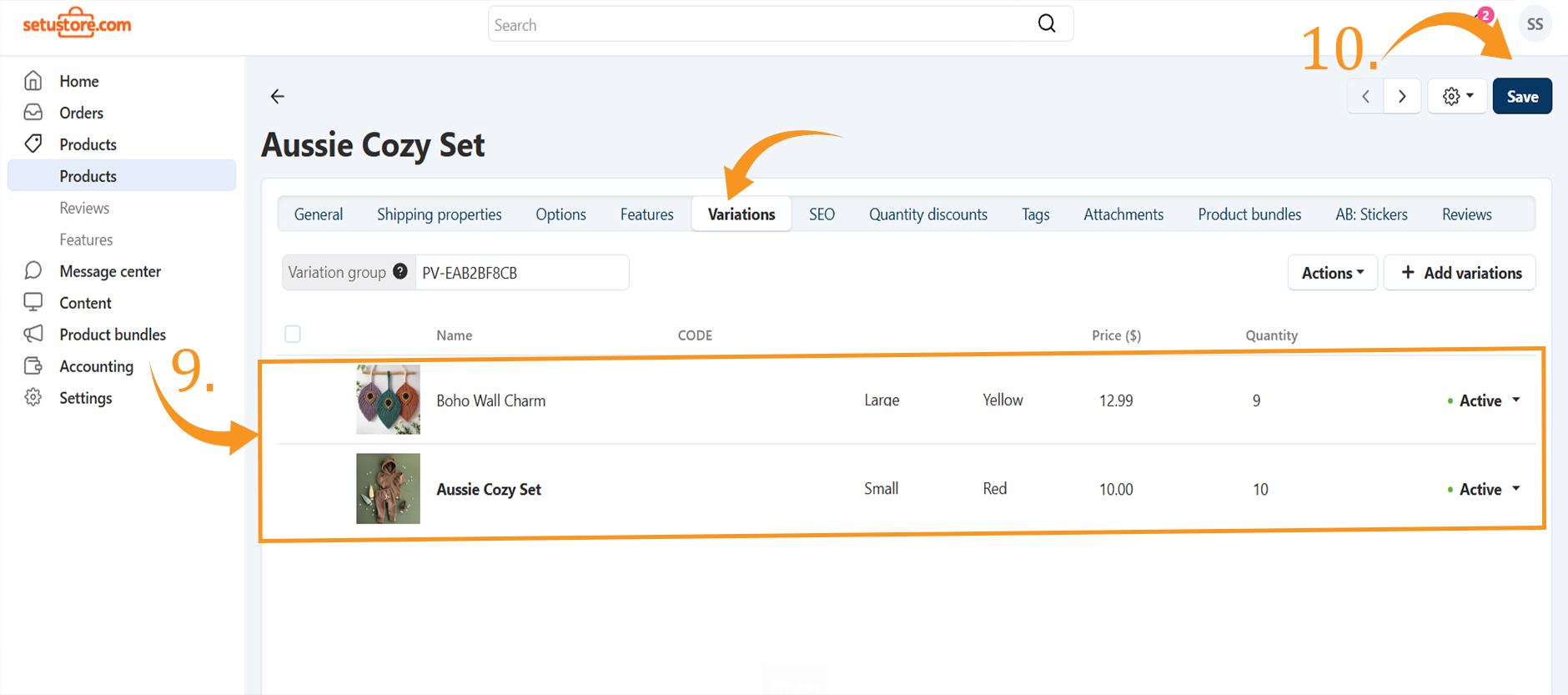
Task: Select the Variations tab
Action: [x=741, y=214]
